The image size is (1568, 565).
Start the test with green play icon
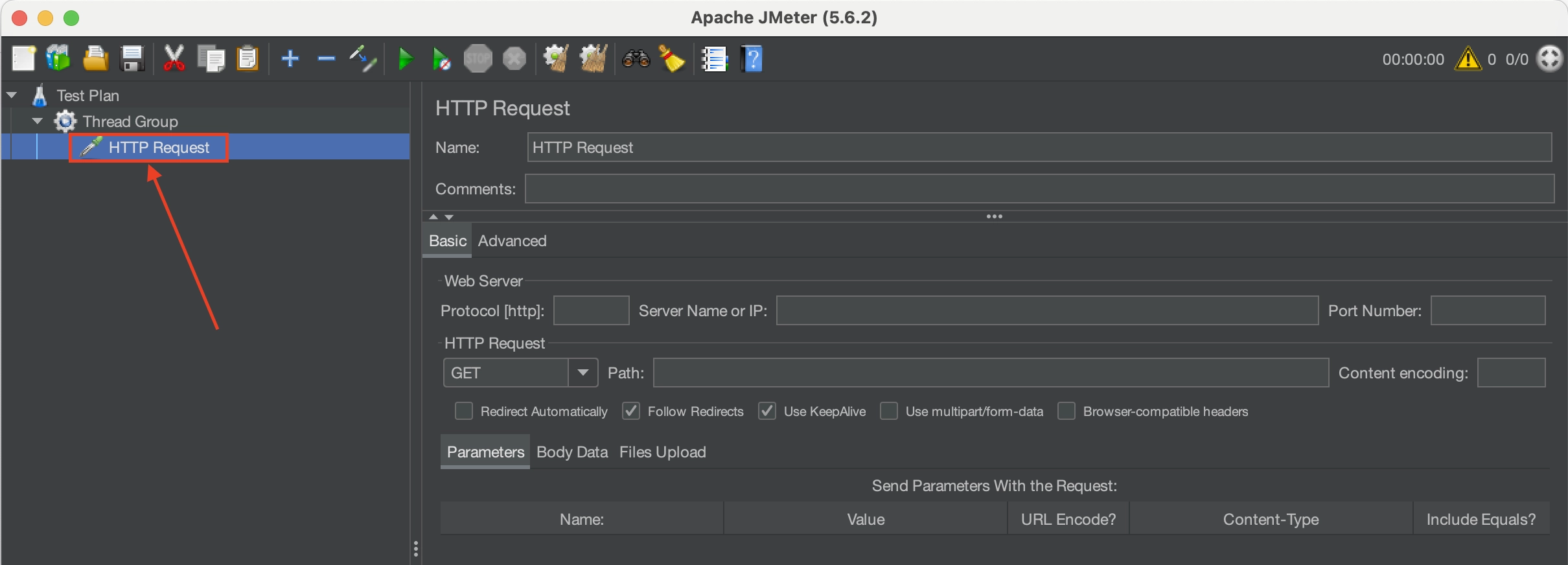click(406, 59)
